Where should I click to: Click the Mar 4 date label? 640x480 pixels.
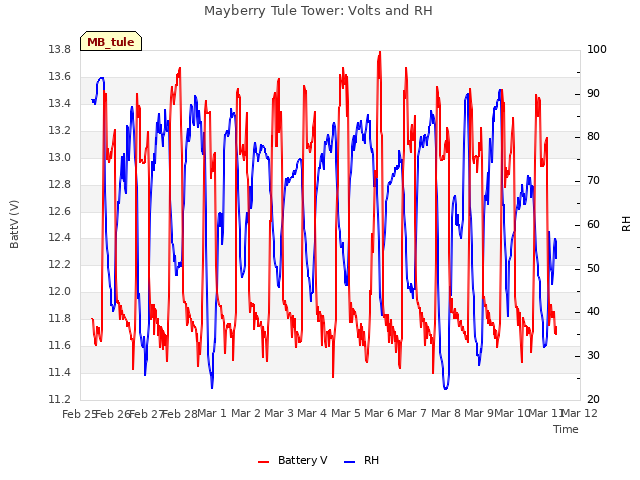pos(312,413)
